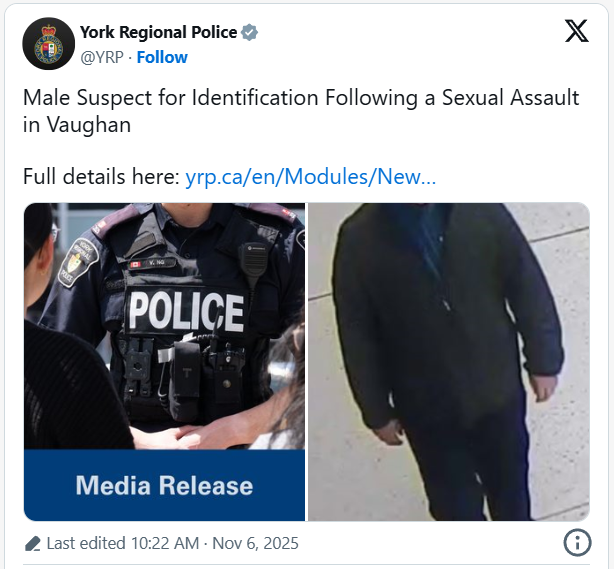Open the York Regional Police profile name
This screenshot has width=614, height=569.
point(159,33)
